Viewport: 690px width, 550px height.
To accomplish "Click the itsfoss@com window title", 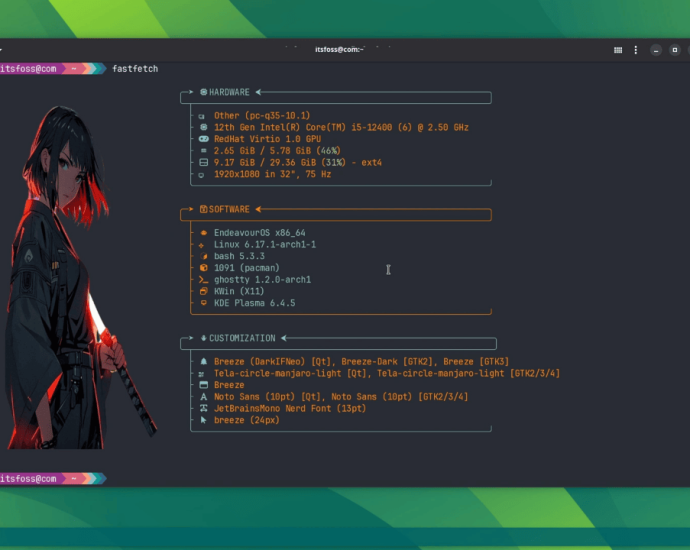I will 339,49.
